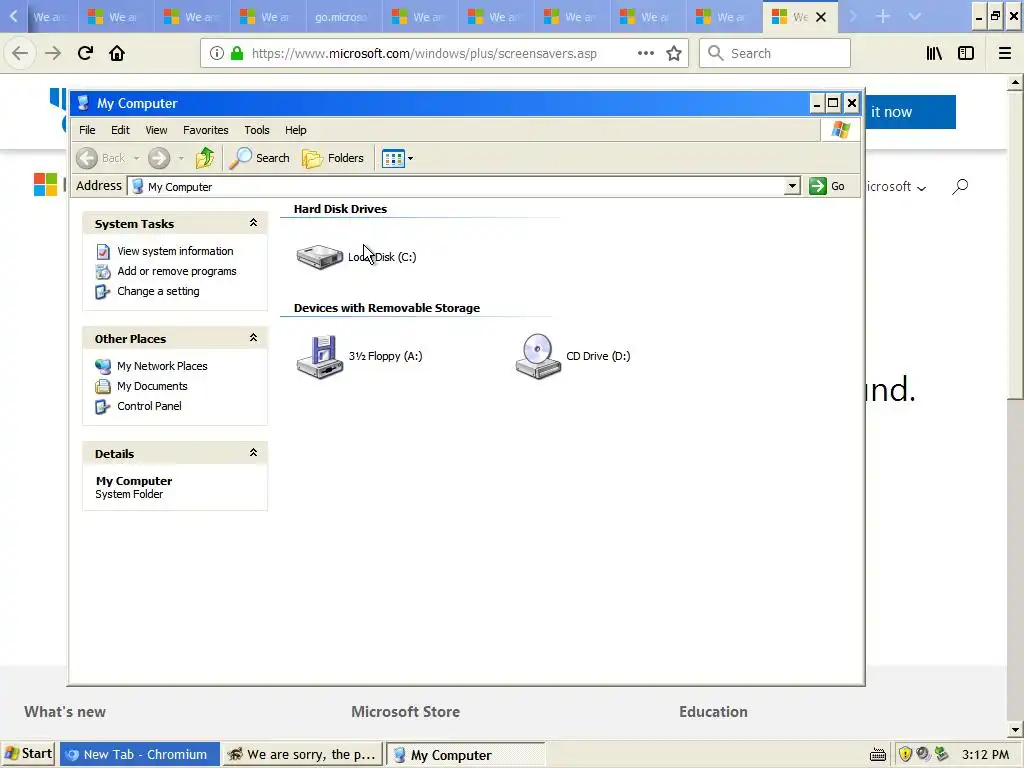This screenshot has width=1024, height=768.
Task: Click Change a setting link
Action: click(158, 291)
